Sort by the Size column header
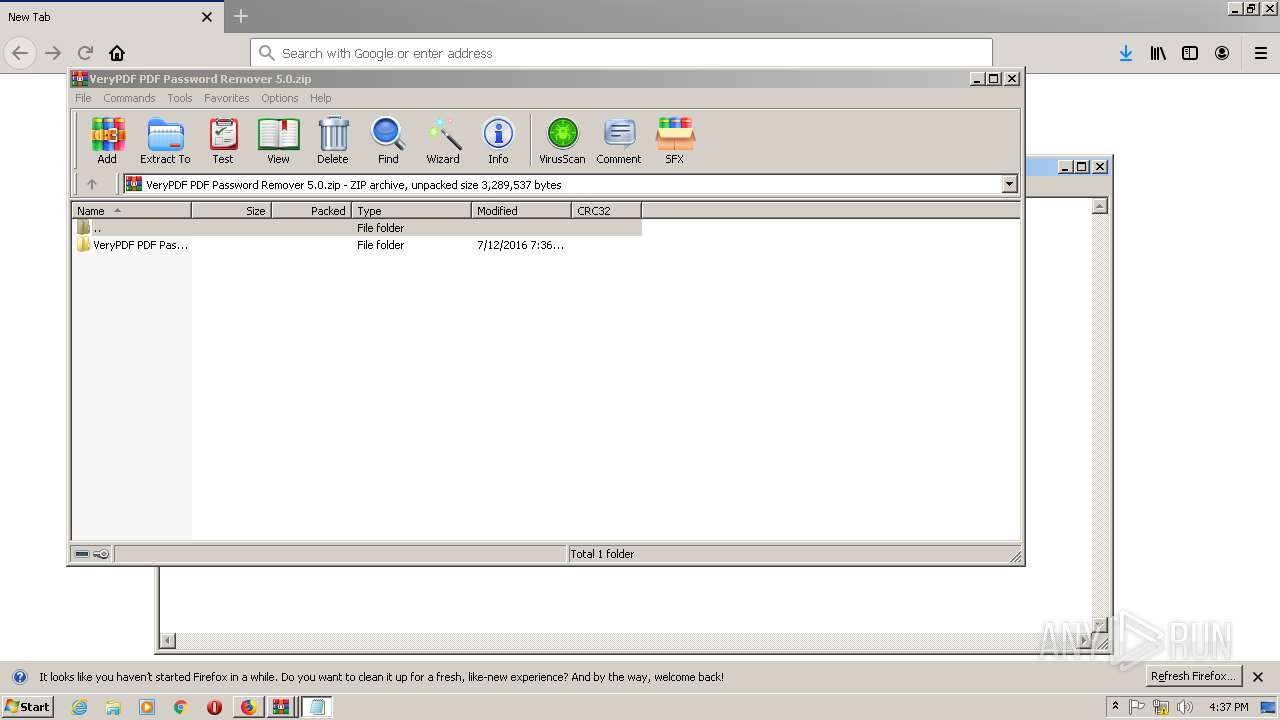The width and height of the screenshot is (1280, 720). pyautogui.click(x=231, y=211)
